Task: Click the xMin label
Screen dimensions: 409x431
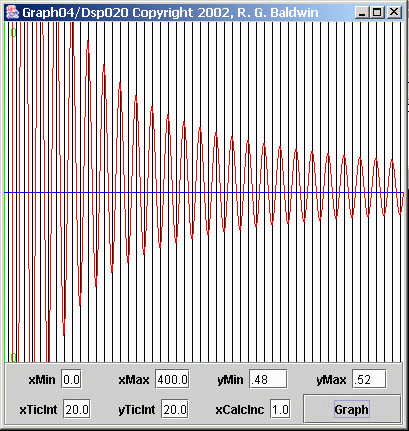Action: (x=42, y=380)
